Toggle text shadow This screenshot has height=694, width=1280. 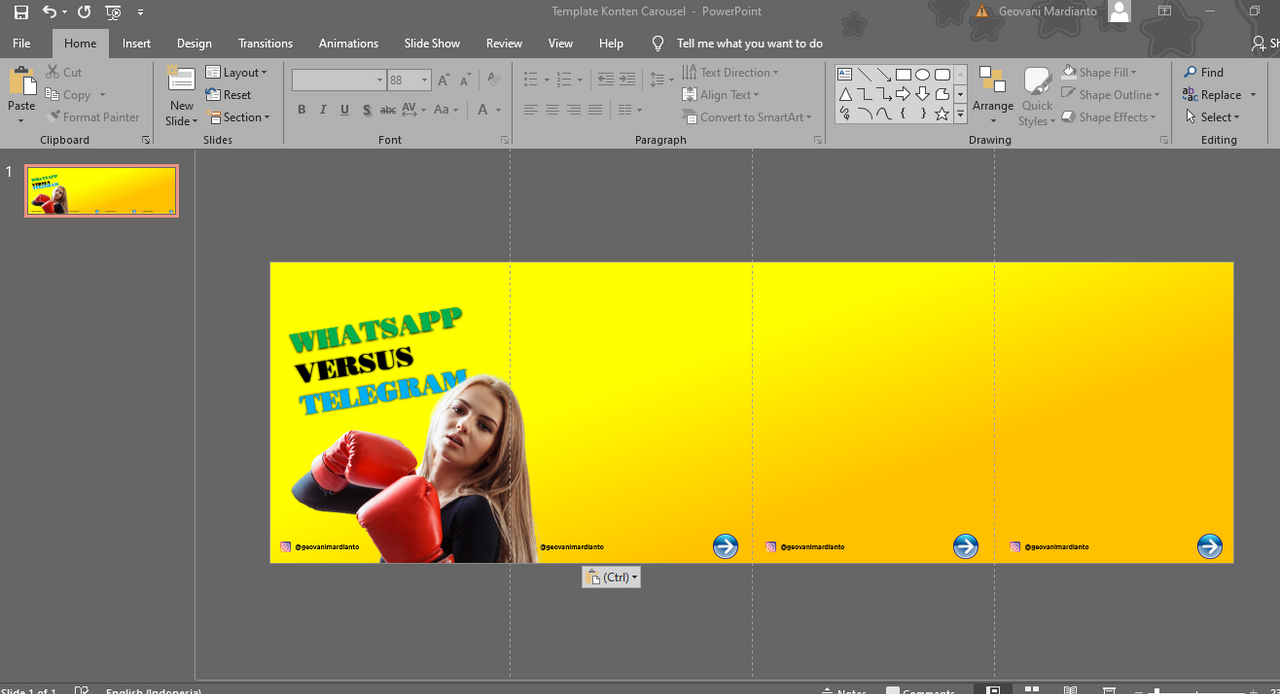tap(367, 110)
